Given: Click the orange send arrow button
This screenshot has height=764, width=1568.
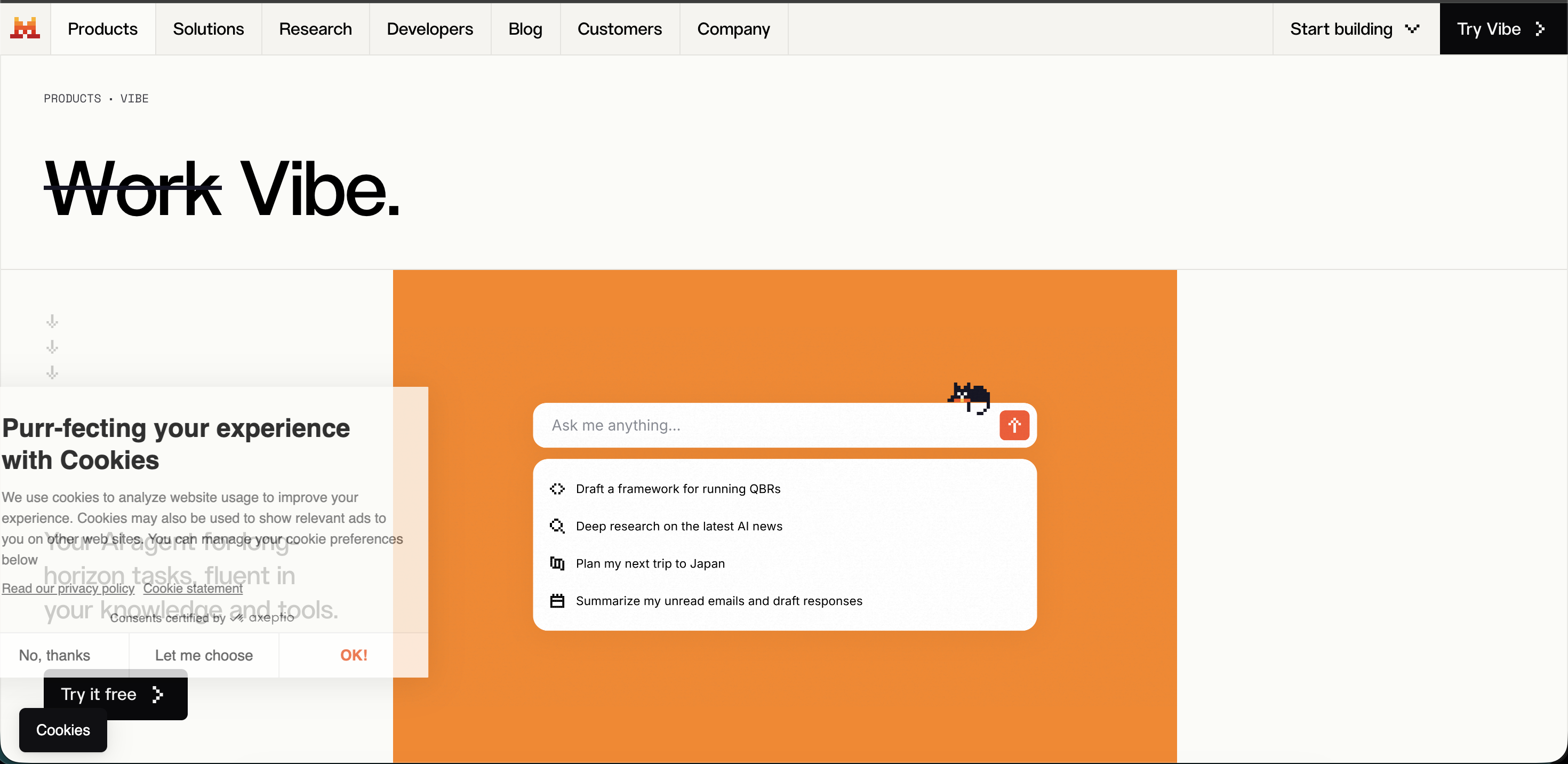Looking at the screenshot, I should 1014,425.
